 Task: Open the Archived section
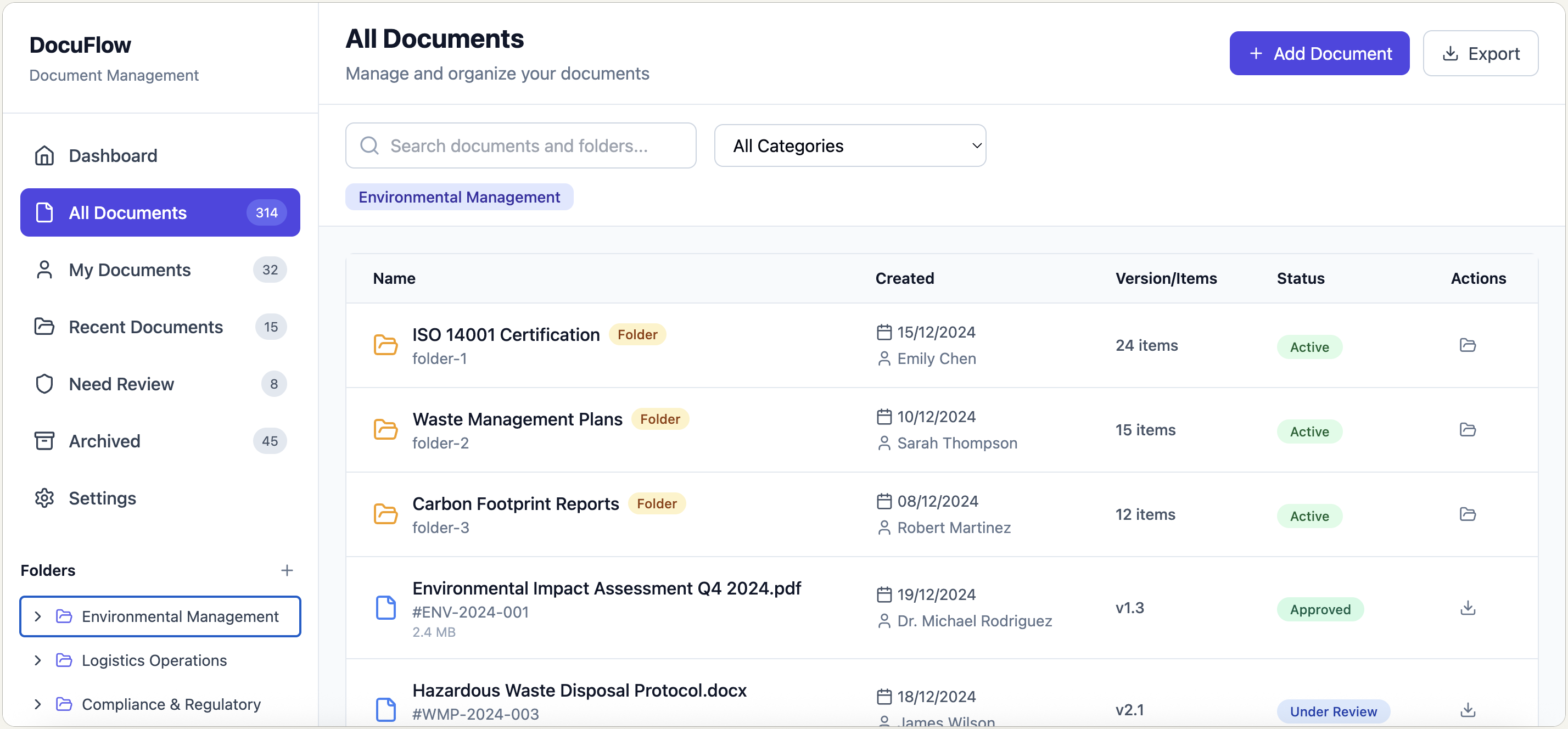pyautogui.click(x=104, y=441)
